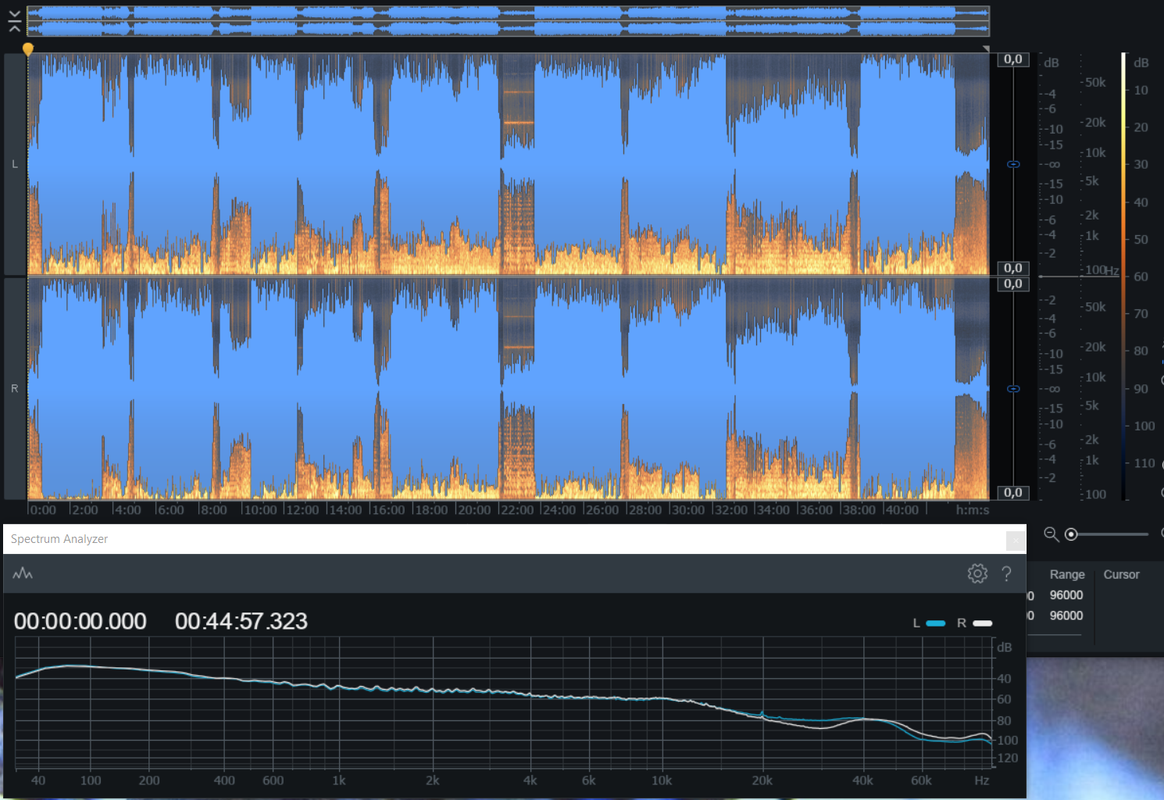Click the lower 96000 Range value

pyautogui.click(x=1066, y=615)
